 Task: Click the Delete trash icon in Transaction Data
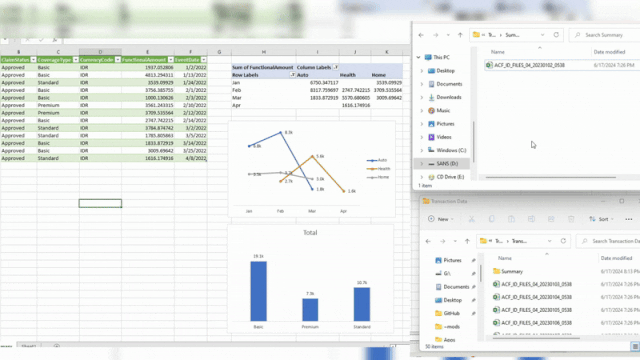[x=571, y=219]
